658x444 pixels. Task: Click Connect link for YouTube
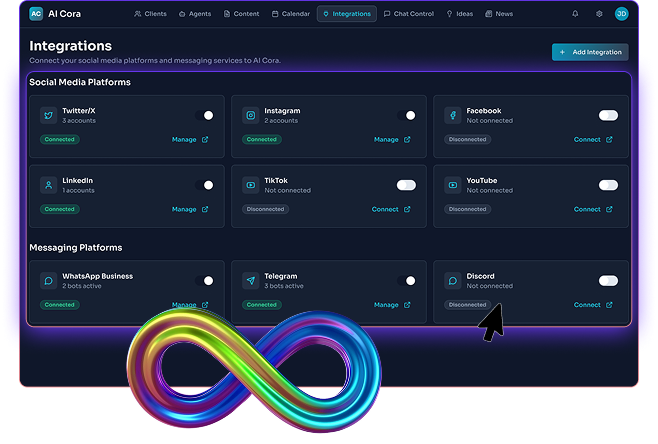click(x=593, y=210)
